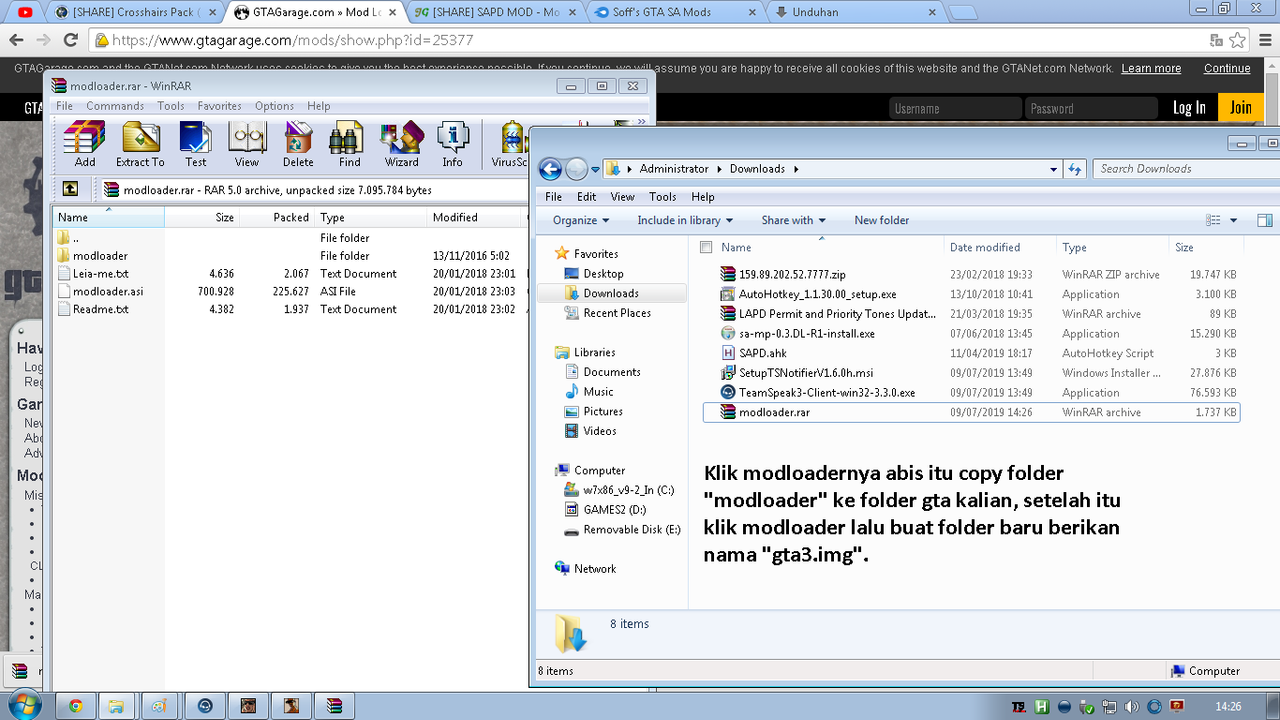This screenshot has width=1280, height=720.
Task: Open the Wizard tool in WinRAR
Action: point(402,145)
